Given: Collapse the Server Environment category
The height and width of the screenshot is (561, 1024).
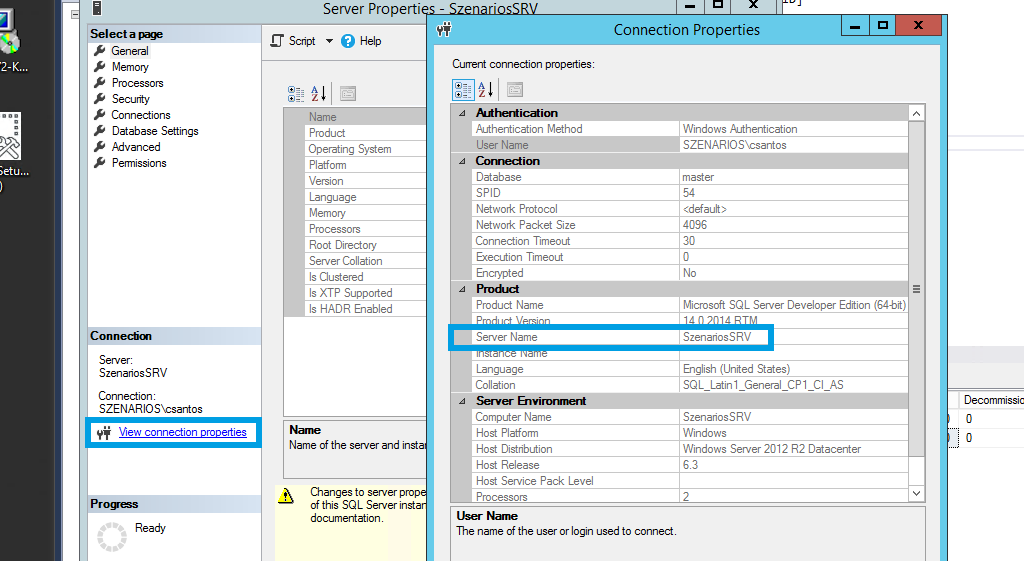Looking at the screenshot, I should click(x=462, y=401).
